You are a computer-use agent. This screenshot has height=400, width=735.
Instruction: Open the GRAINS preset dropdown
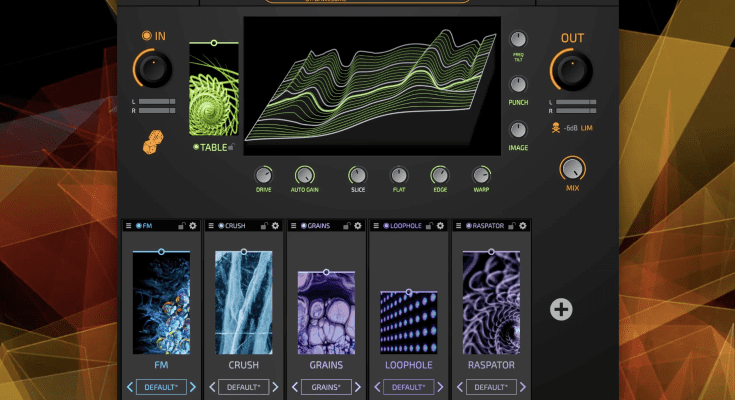[x=326, y=387]
